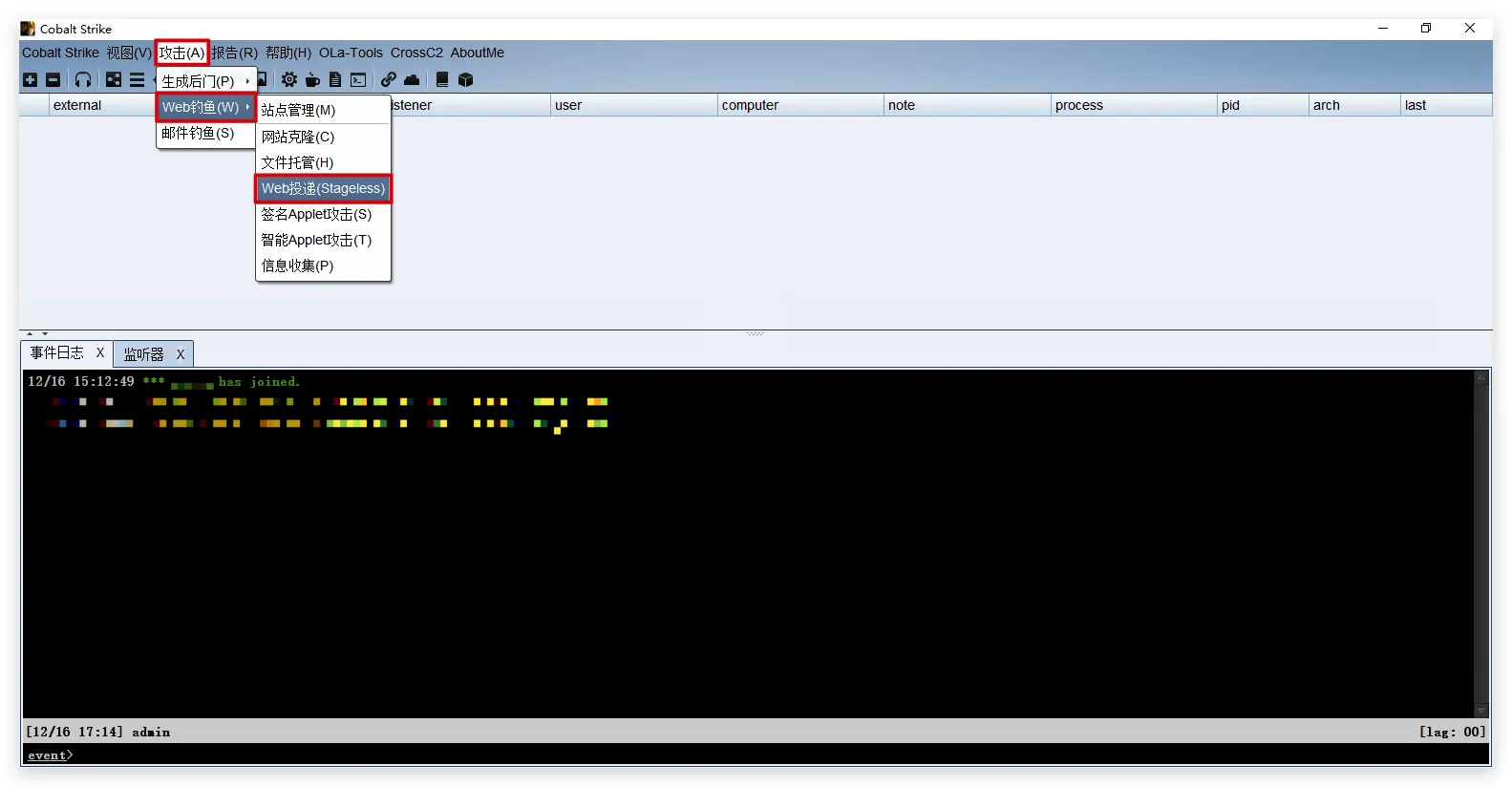This screenshot has height=787, width=1512.
Task: Click the cloud icon in the toolbar
Action: coord(412,80)
